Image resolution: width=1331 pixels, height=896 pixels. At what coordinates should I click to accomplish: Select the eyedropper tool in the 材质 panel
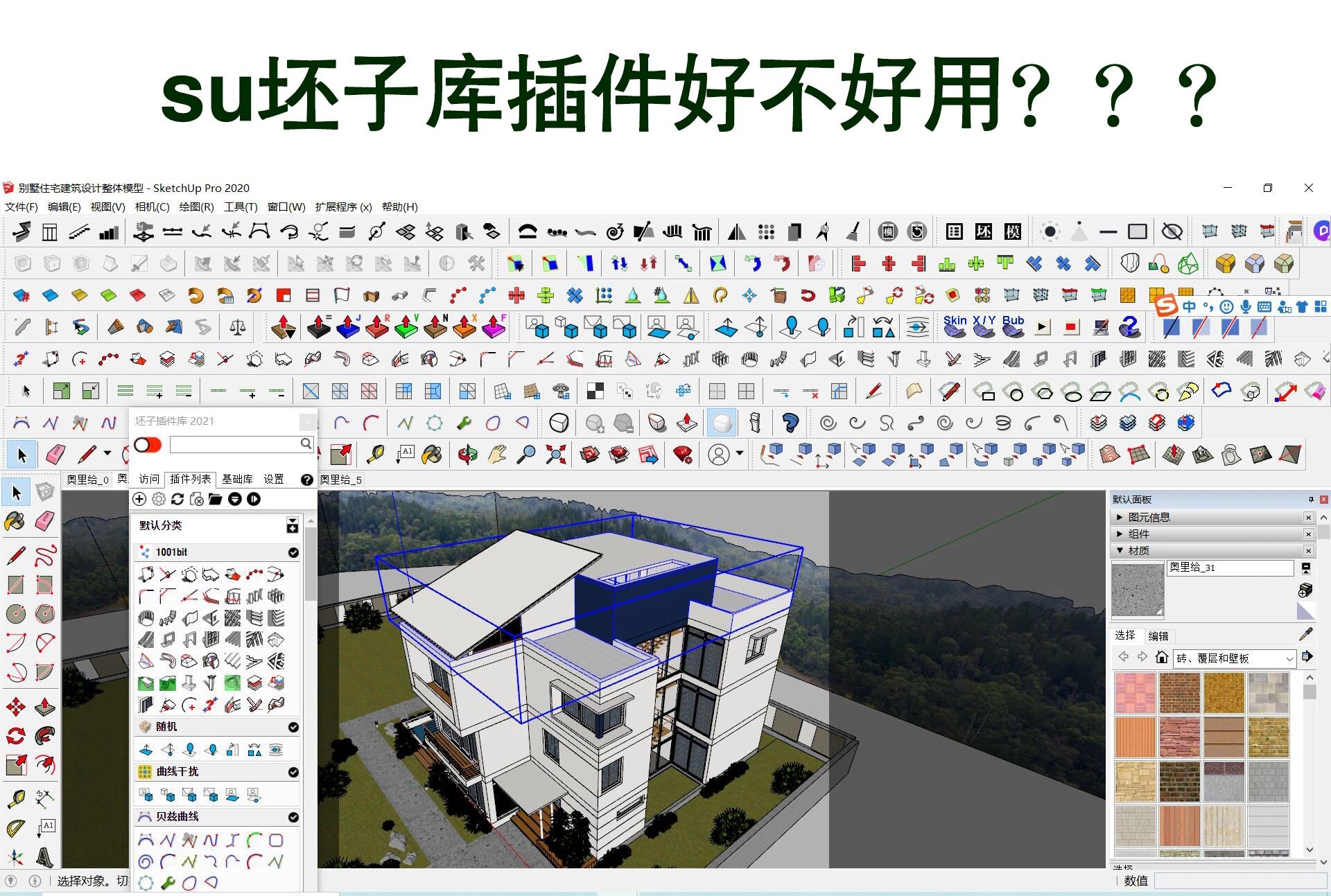point(1305,635)
